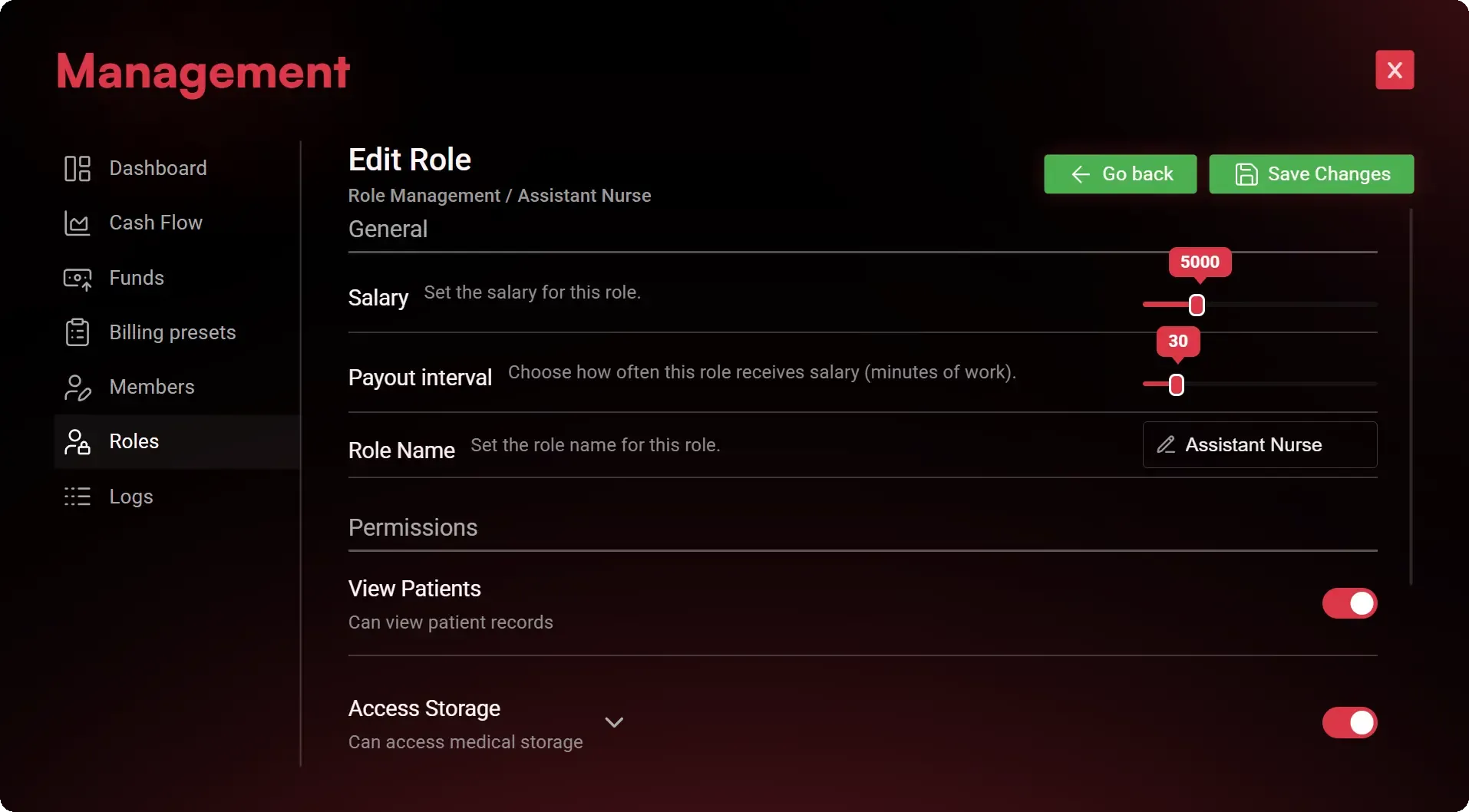Open Billing presets using its clipboard icon
The width and height of the screenshot is (1469, 812).
tap(78, 332)
